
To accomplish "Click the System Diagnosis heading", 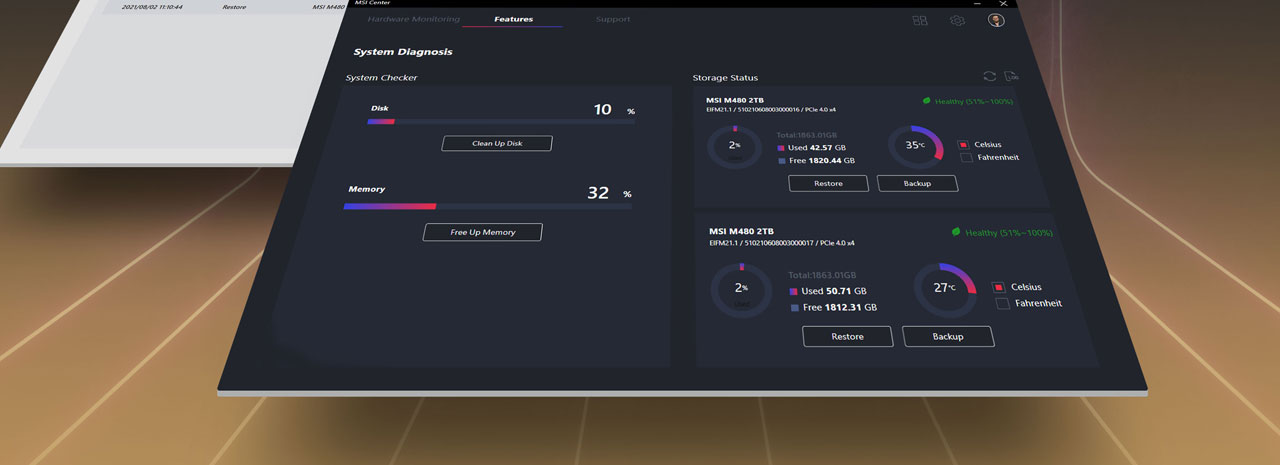I will point(403,52).
